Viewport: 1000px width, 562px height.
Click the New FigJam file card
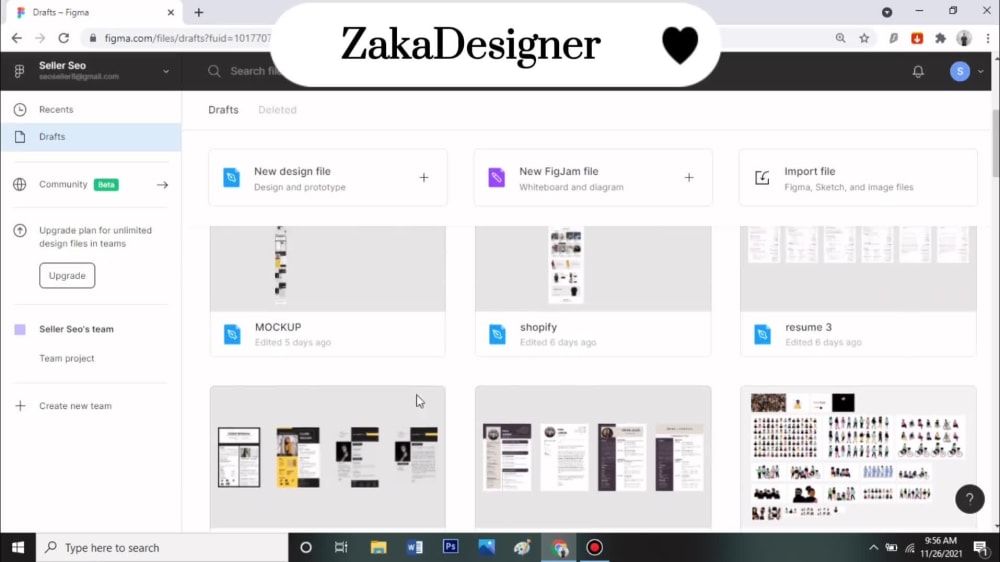593,178
